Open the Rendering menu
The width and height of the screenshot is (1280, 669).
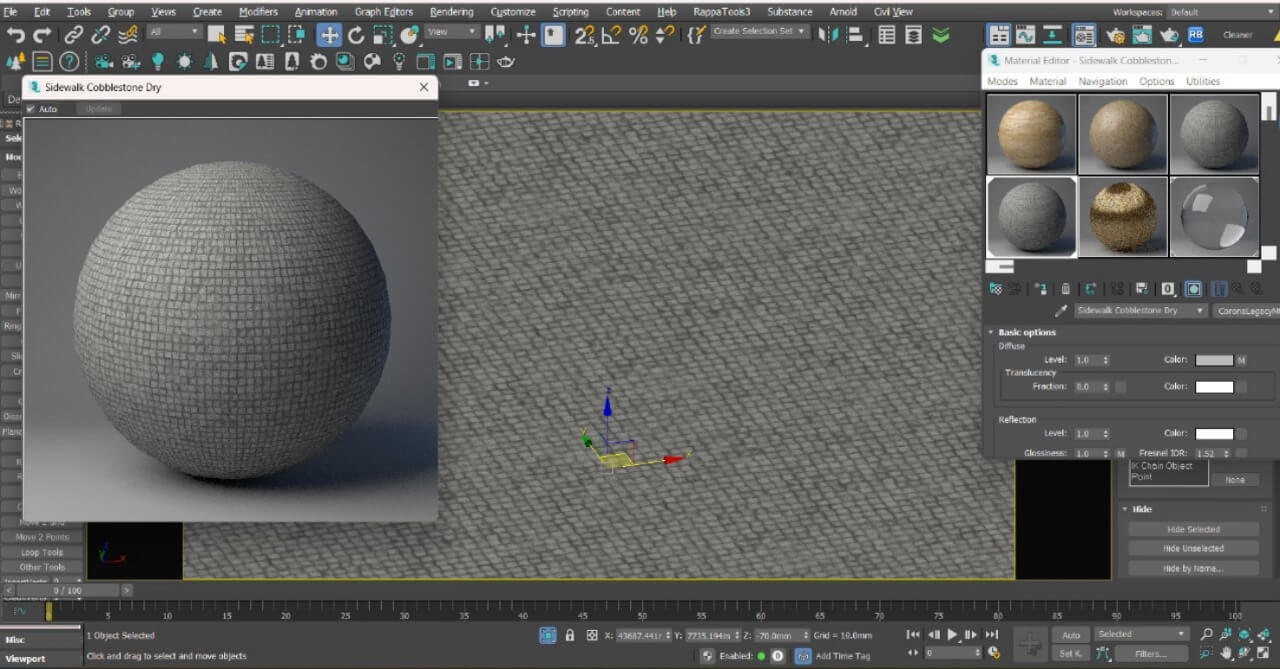pos(451,12)
